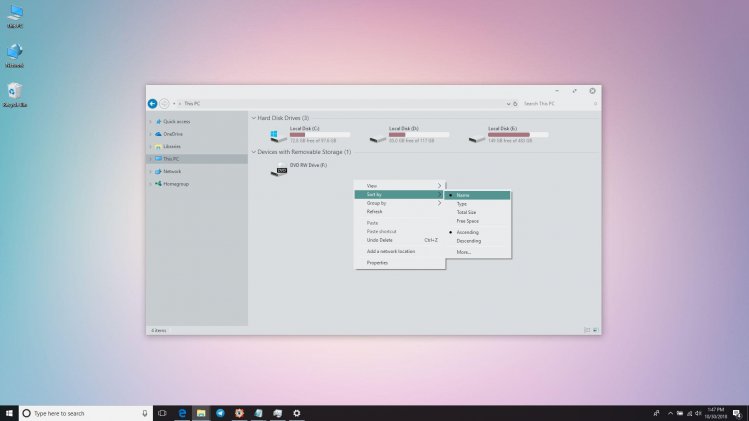Sort by Name option
Image resolution: width=749 pixels, height=421 pixels.
(478, 195)
